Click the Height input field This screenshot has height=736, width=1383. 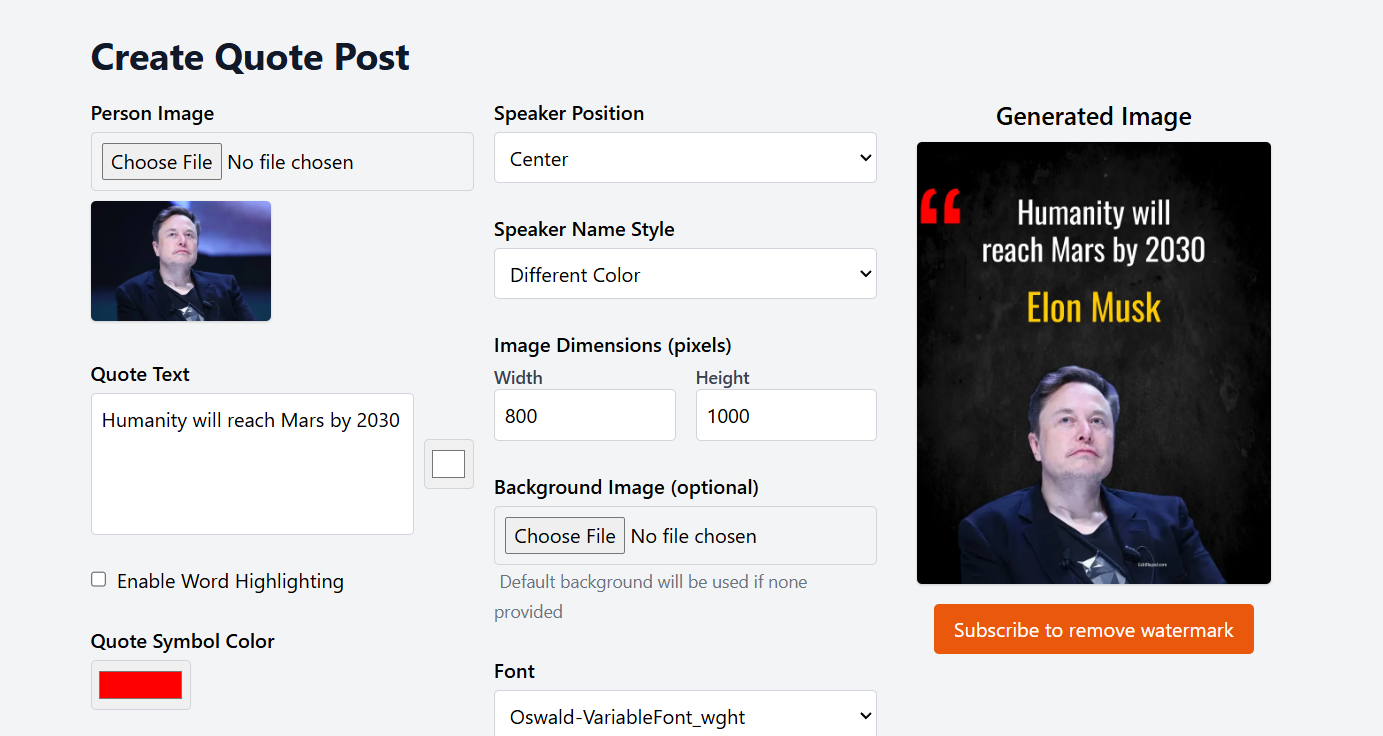pyautogui.click(x=786, y=415)
